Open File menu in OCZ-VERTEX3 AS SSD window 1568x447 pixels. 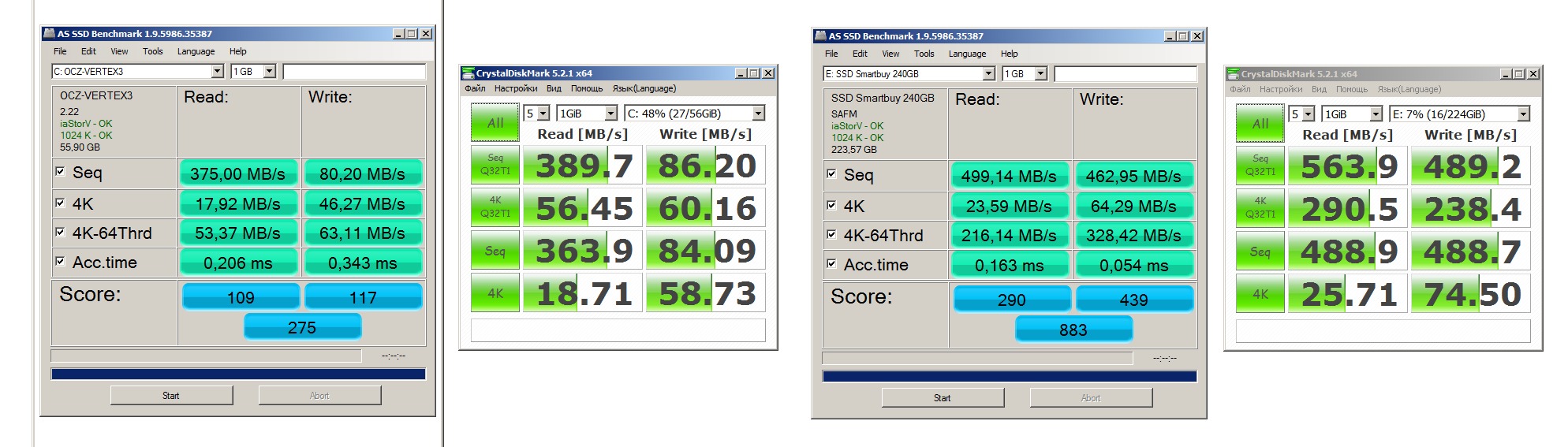[x=60, y=51]
